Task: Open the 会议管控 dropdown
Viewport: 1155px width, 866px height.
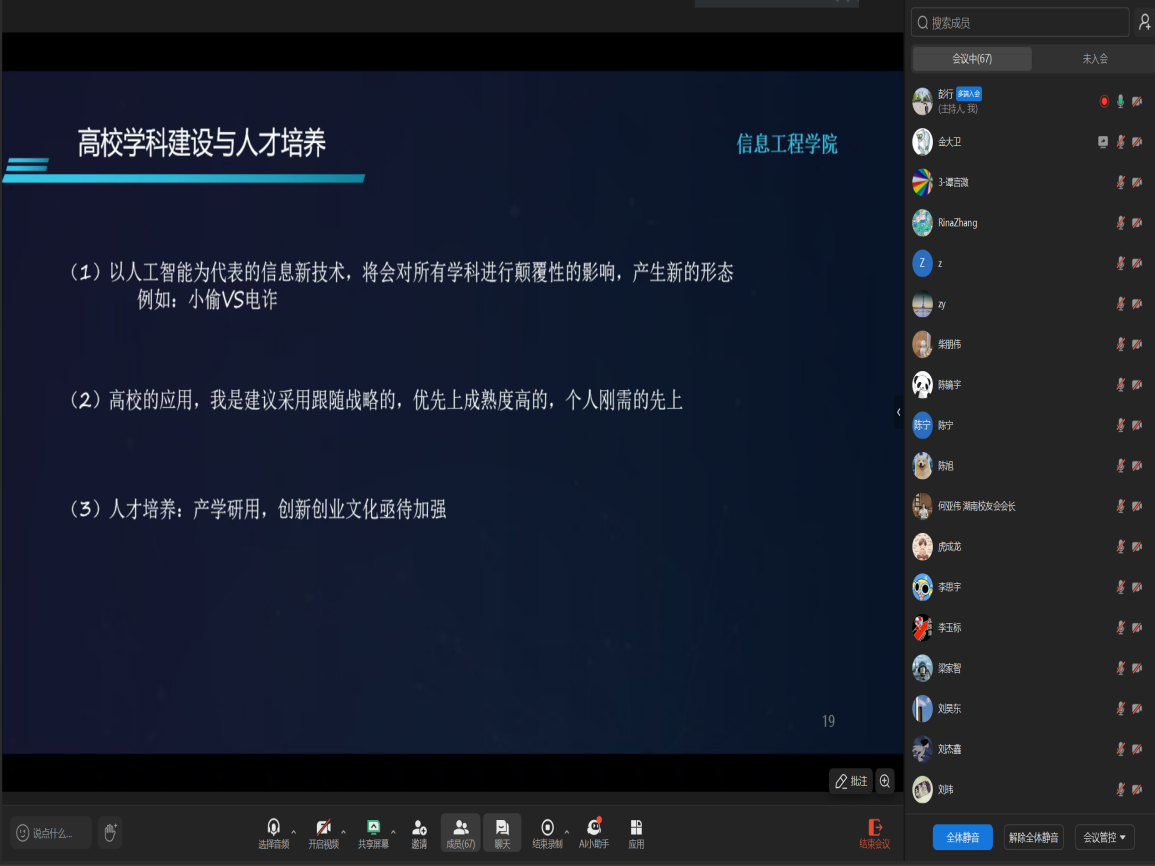Action: coord(1105,837)
